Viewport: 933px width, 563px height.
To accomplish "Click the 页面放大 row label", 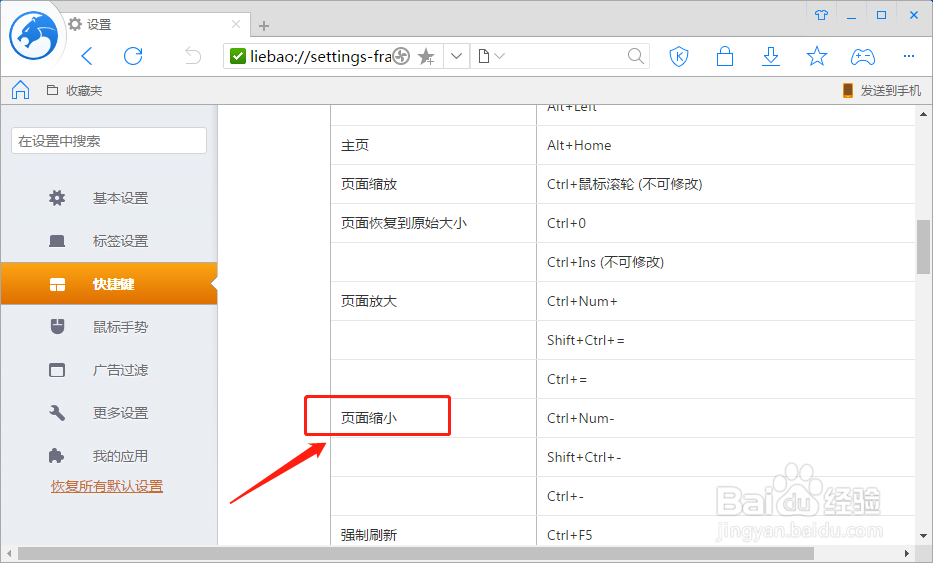I will 369,301.
